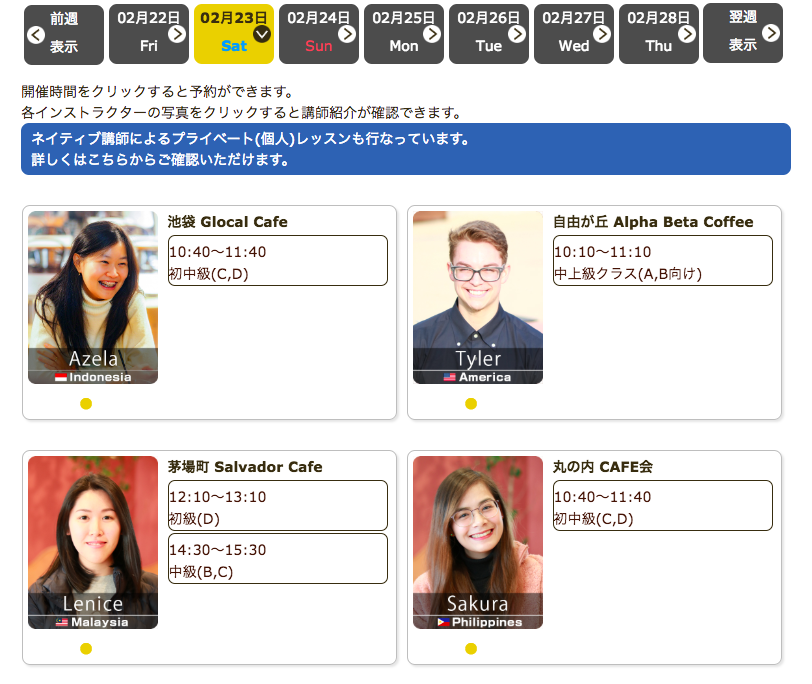Select the yellow dot under Azela's photo

pos(86,404)
